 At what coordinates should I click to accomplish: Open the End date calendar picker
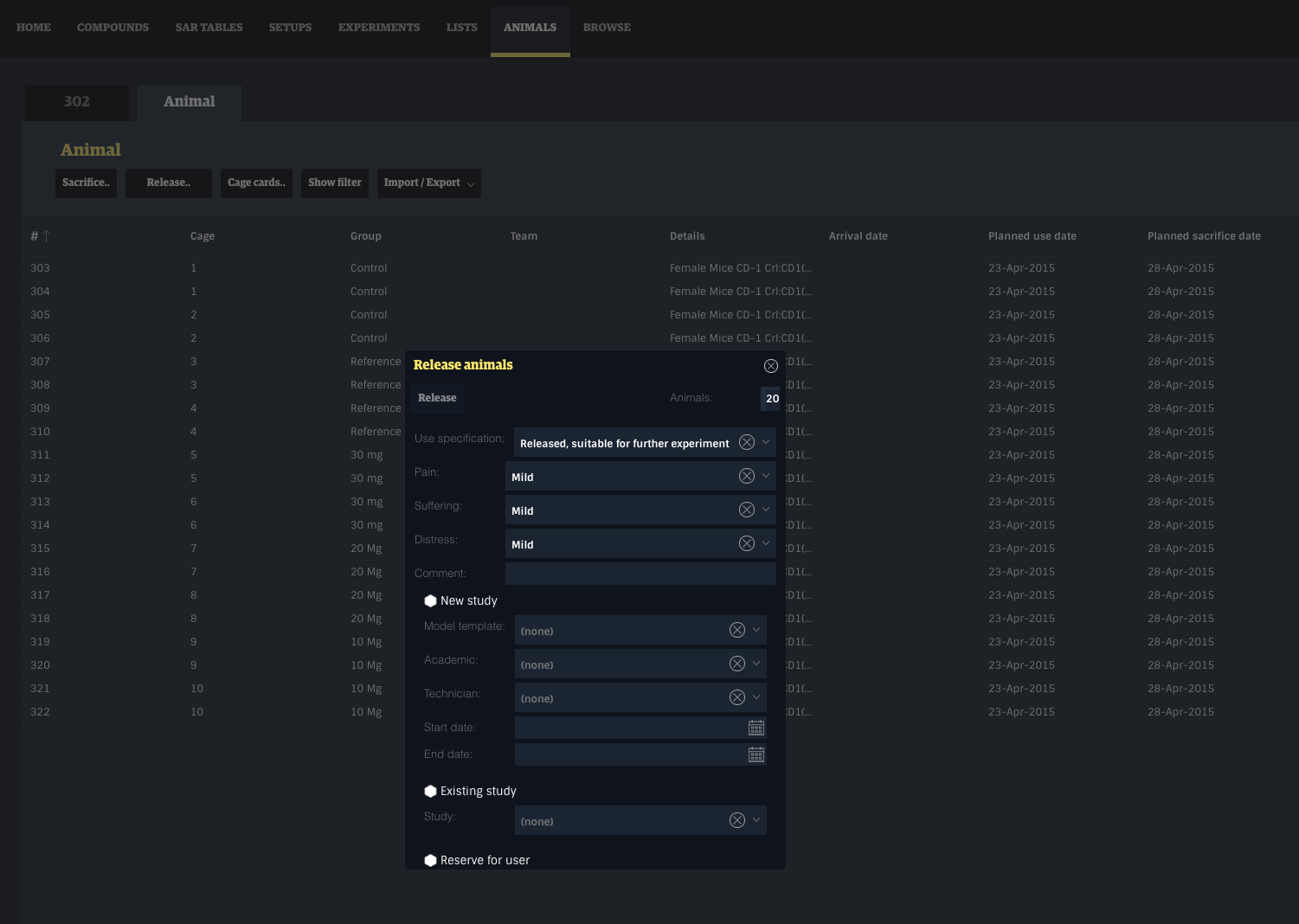click(x=756, y=754)
